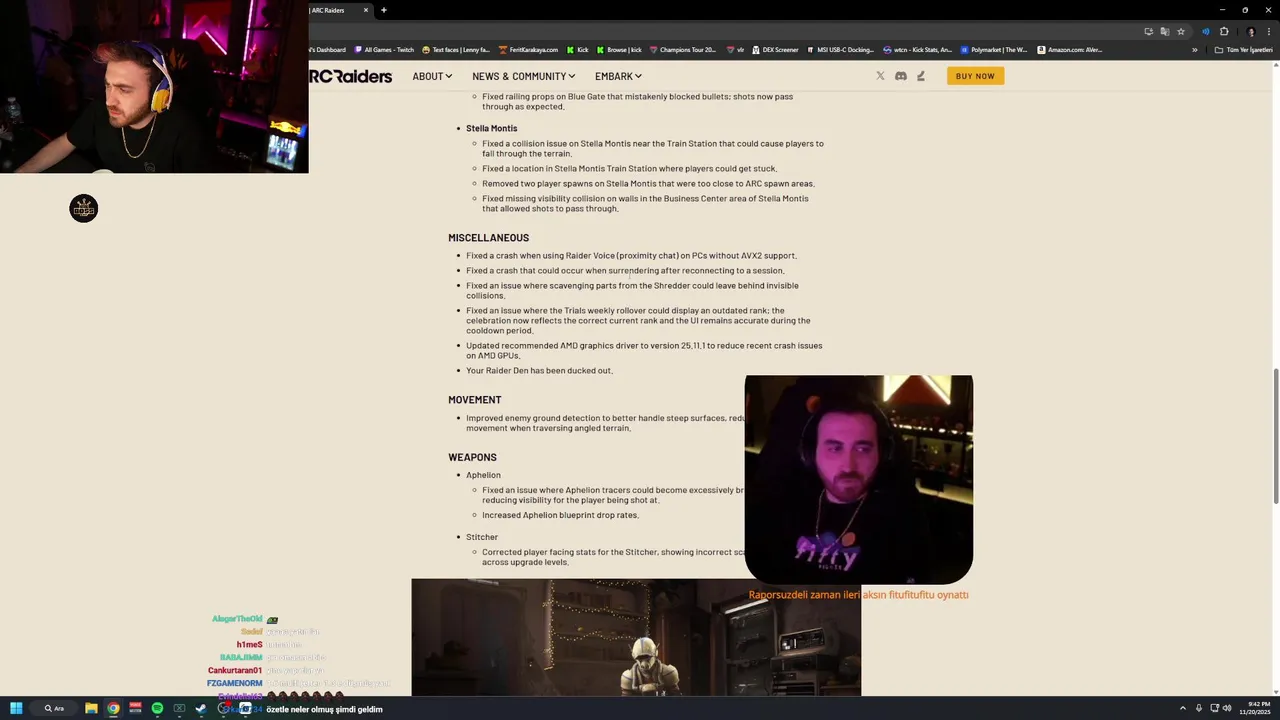Open the All Games - Twitch bookmark
The height and width of the screenshot is (720, 1280).
tap(384, 49)
